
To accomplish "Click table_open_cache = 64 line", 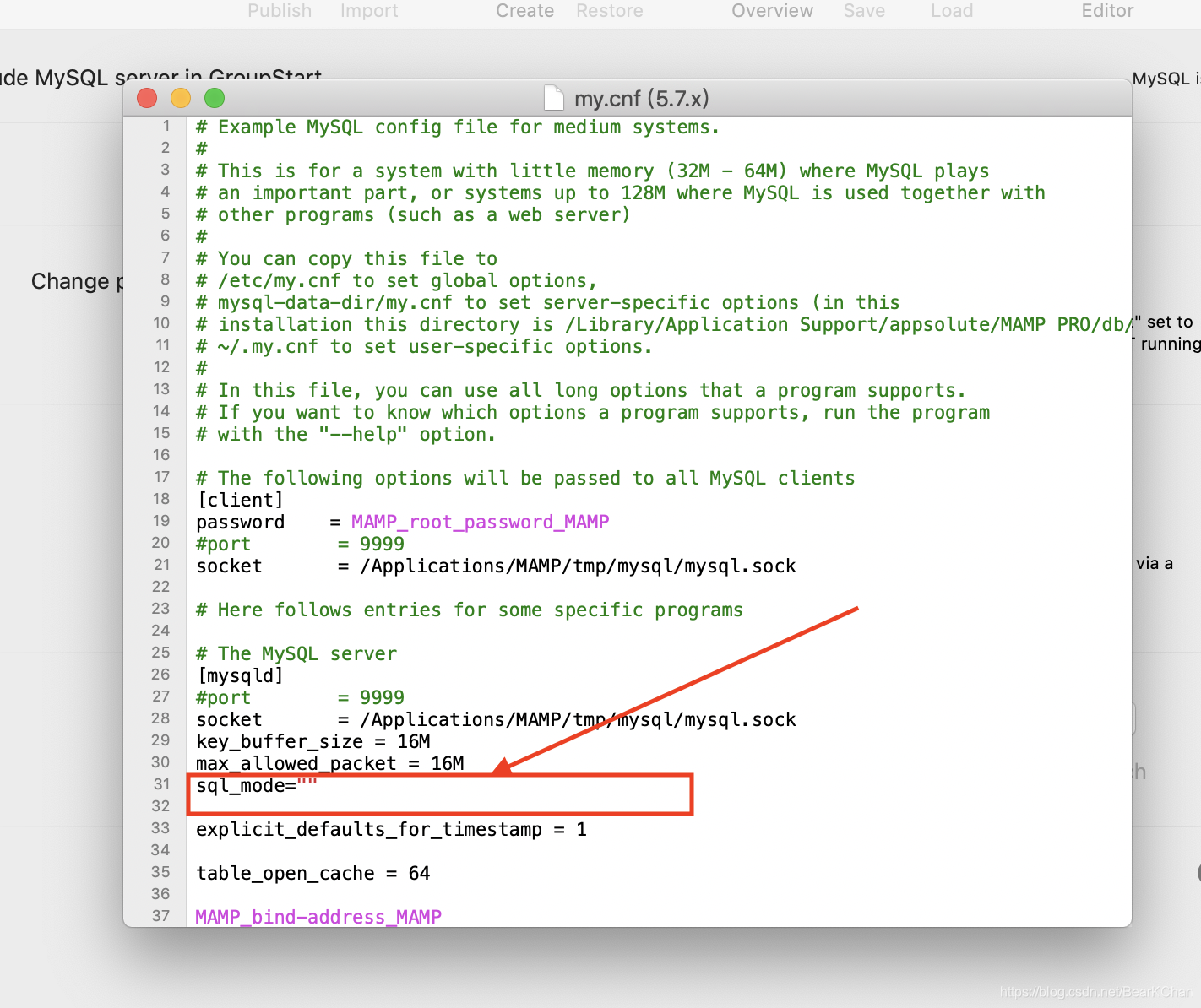I will coord(313,874).
